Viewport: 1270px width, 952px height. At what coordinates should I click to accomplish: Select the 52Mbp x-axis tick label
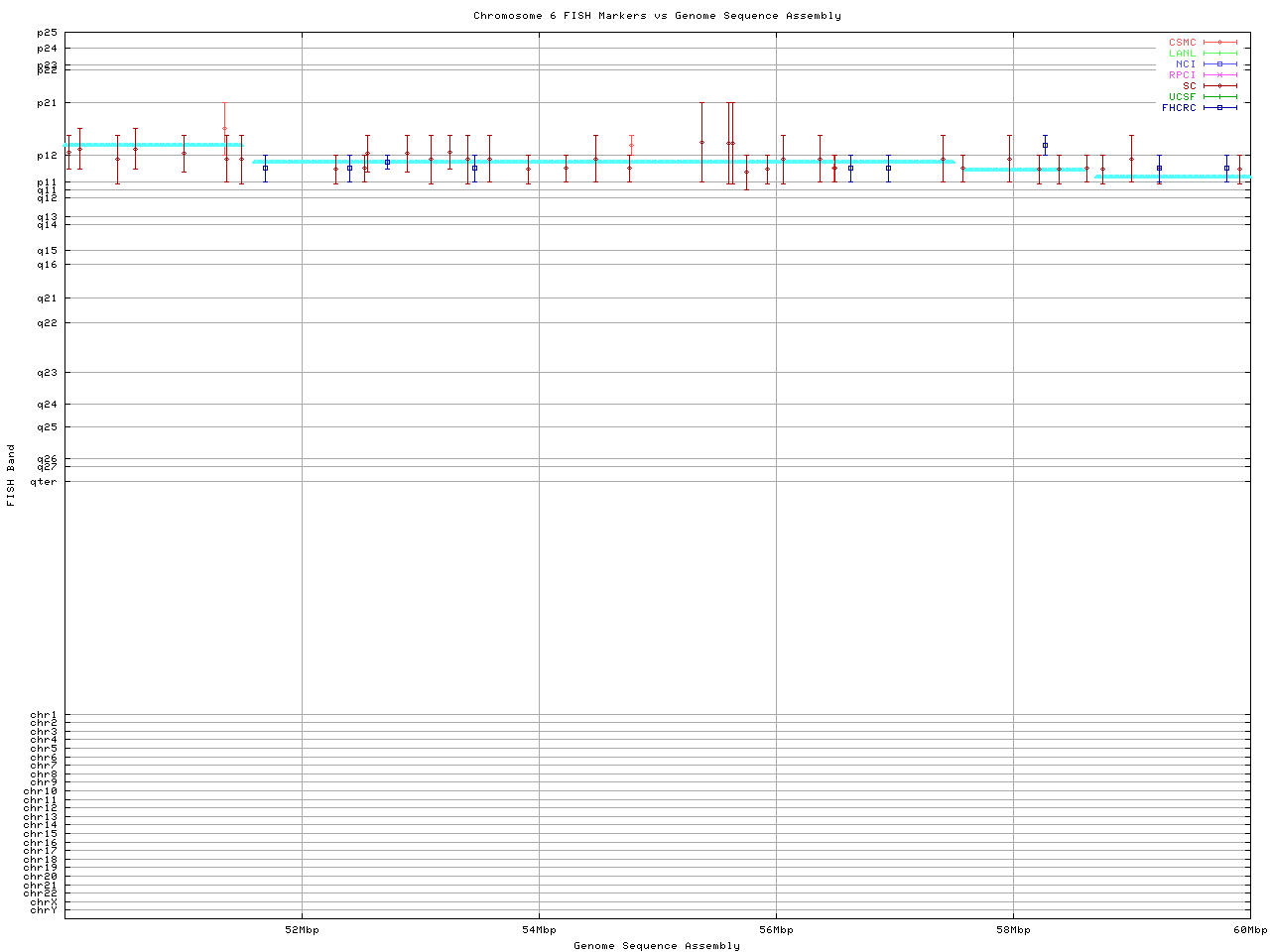click(x=302, y=930)
